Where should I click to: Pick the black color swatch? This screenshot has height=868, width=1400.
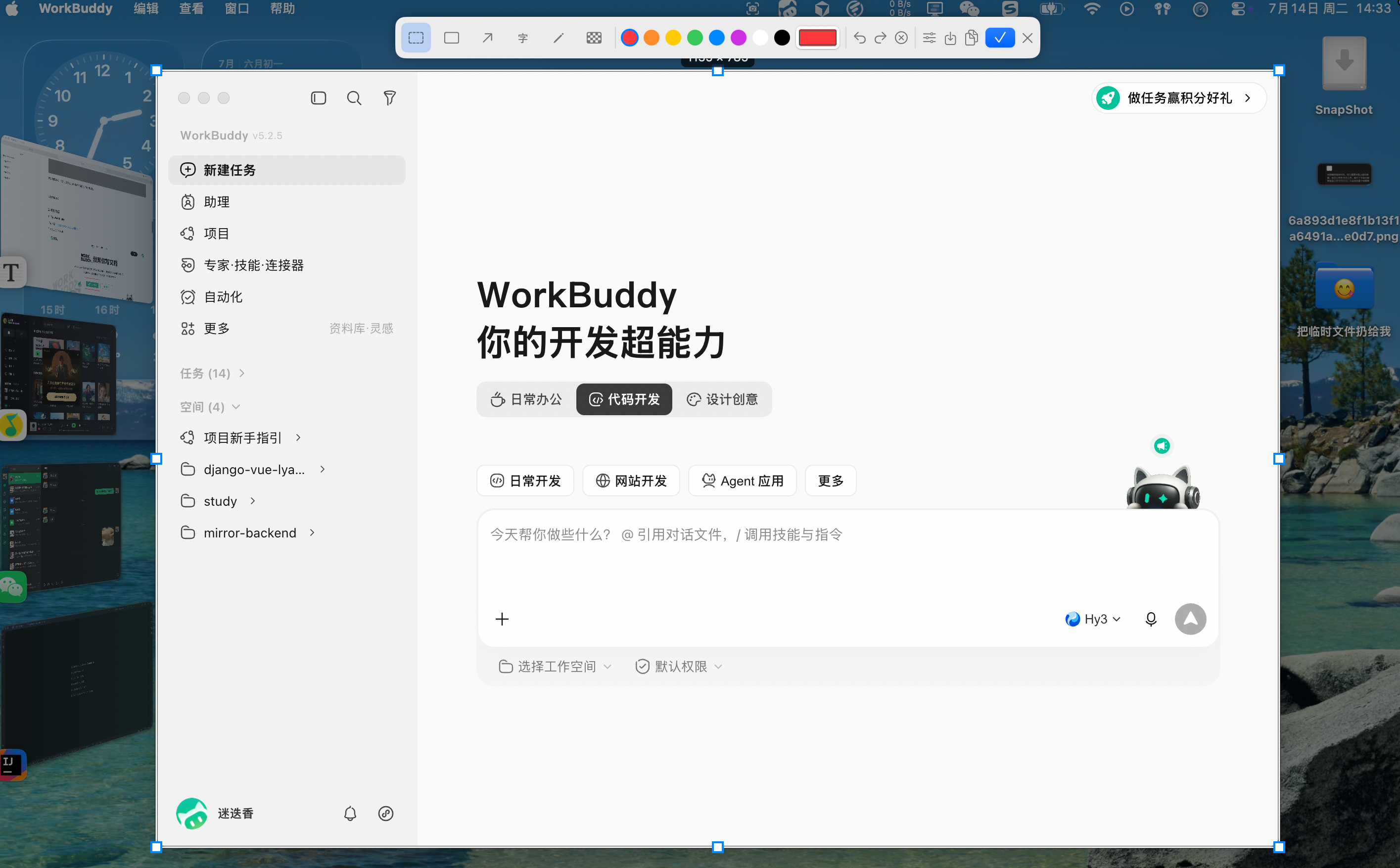(782, 38)
